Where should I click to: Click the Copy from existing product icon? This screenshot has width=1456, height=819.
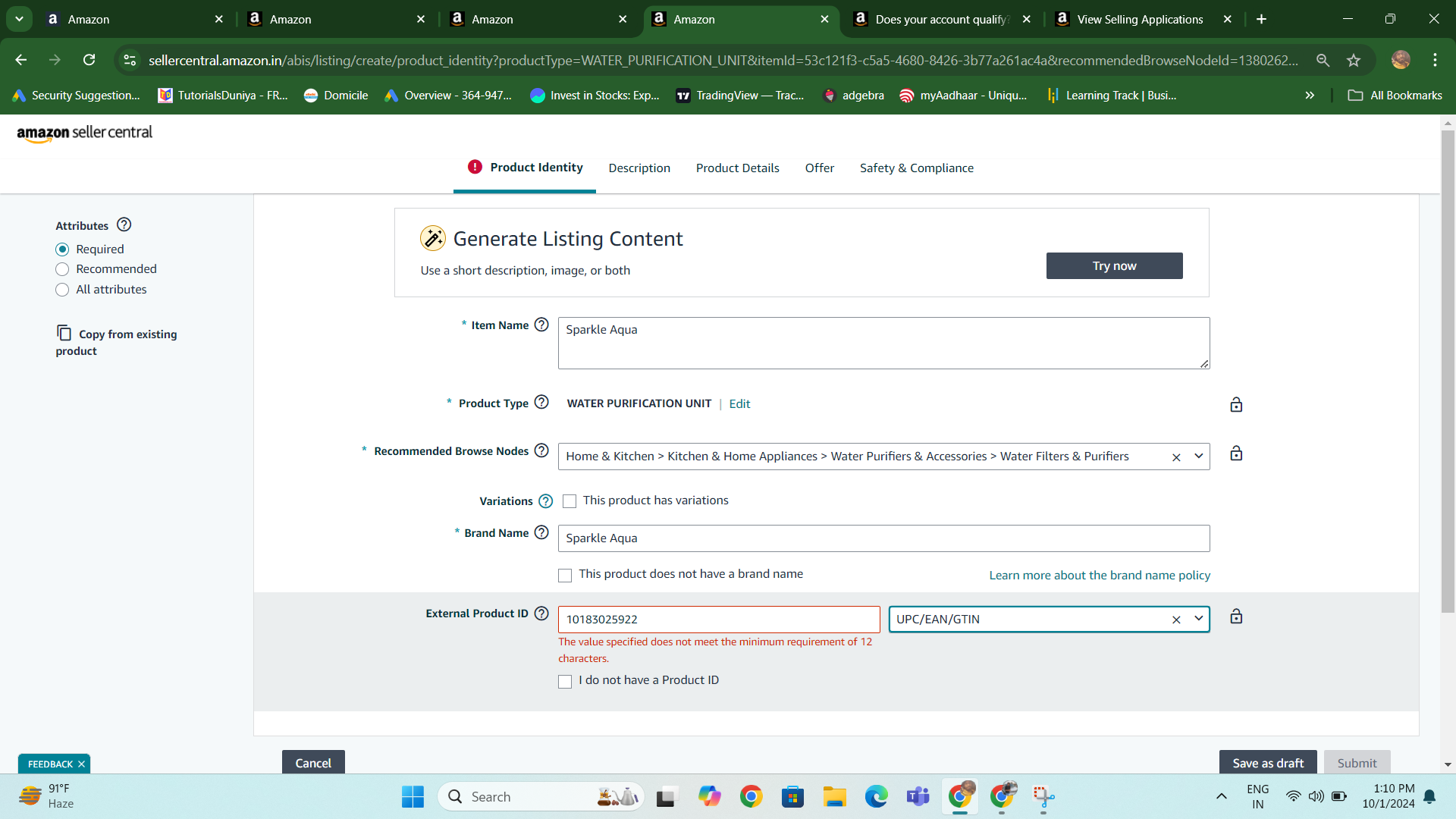pos(64,333)
